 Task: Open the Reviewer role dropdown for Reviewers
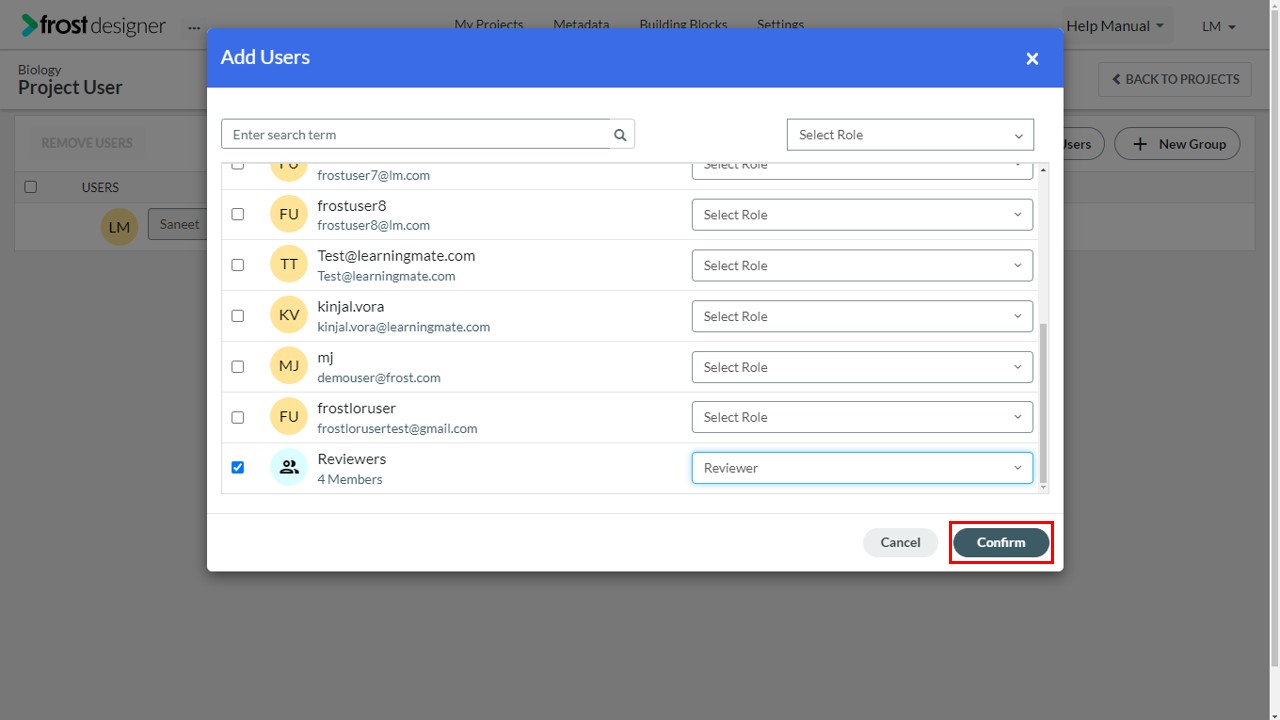tap(862, 468)
